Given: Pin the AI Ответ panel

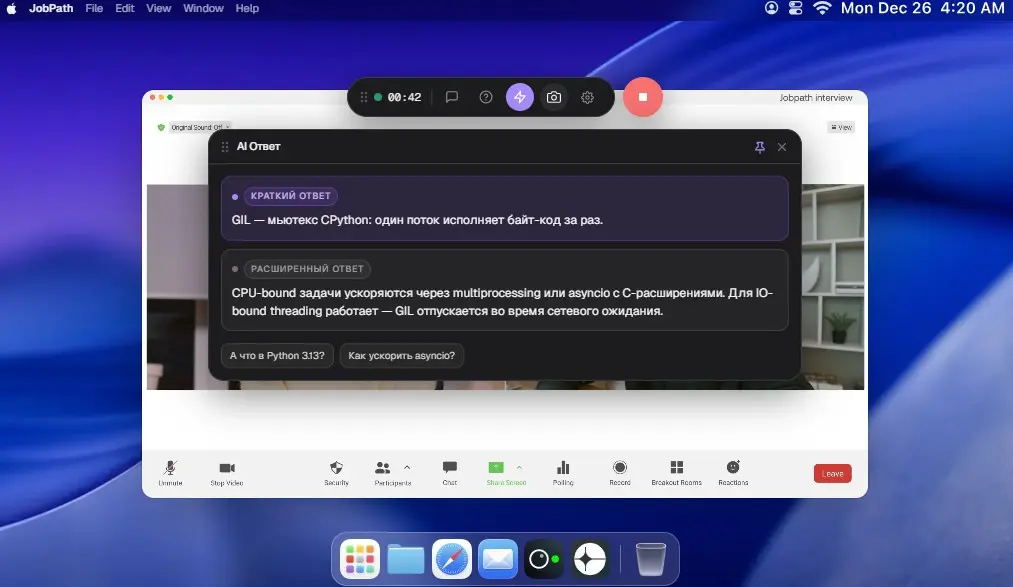Looking at the screenshot, I should click(760, 147).
